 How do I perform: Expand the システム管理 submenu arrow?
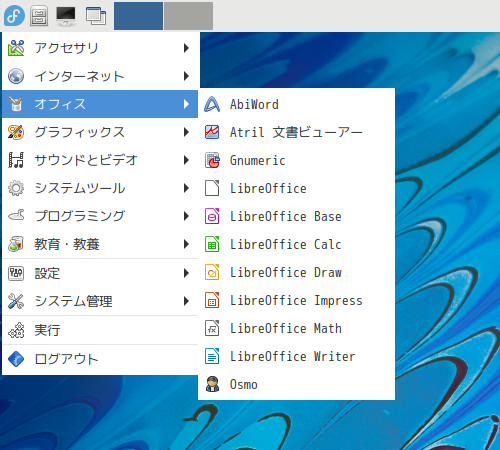point(186,301)
